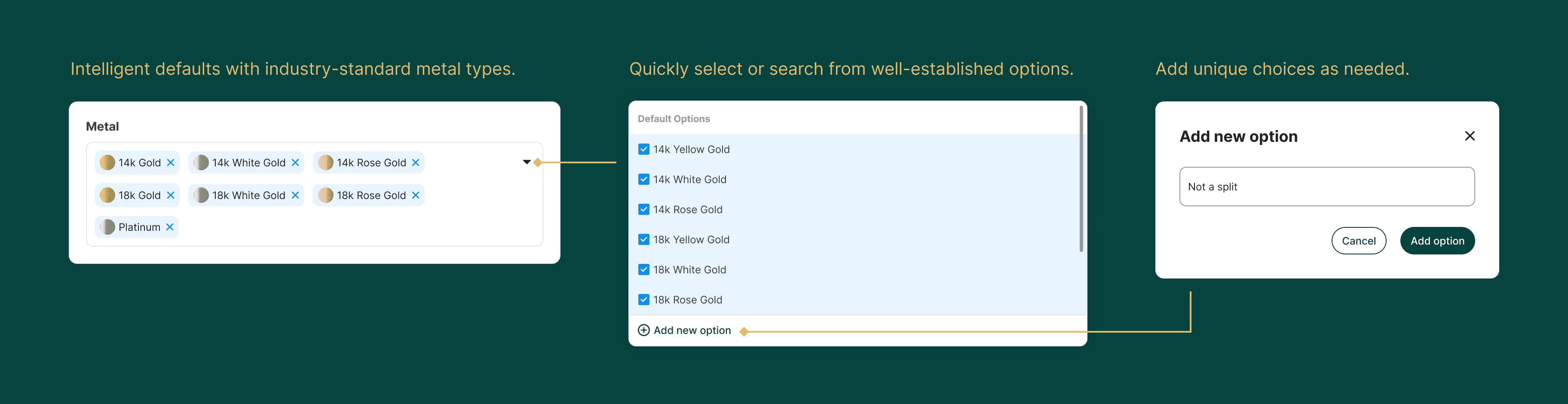Toggle the 14k White Gold checkbox
This screenshot has width=1568, height=404.
click(643, 180)
